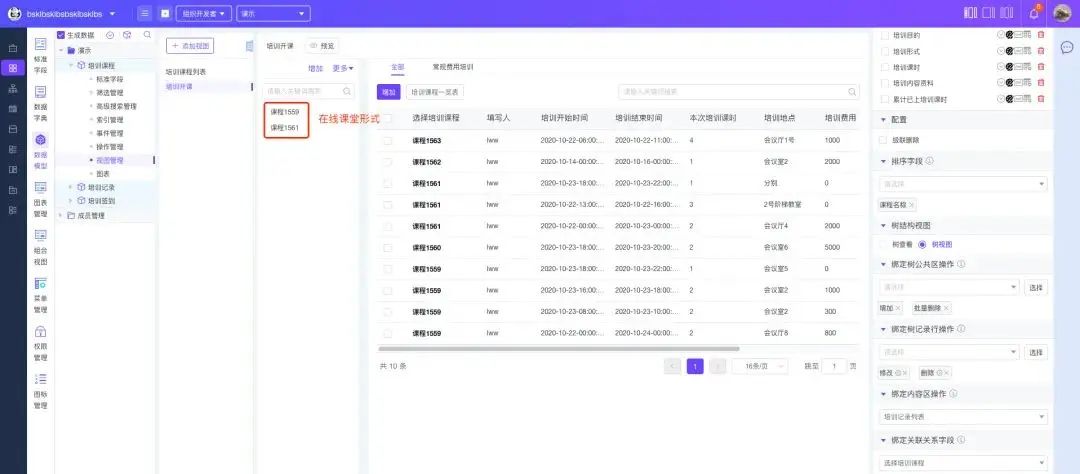Open the 绑定内容区操作 dropdown
1080x474 pixels.
click(963, 416)
